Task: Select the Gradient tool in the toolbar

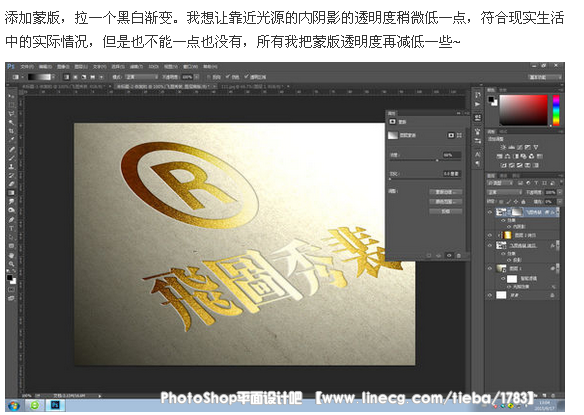Action: [x=11, y=193]
